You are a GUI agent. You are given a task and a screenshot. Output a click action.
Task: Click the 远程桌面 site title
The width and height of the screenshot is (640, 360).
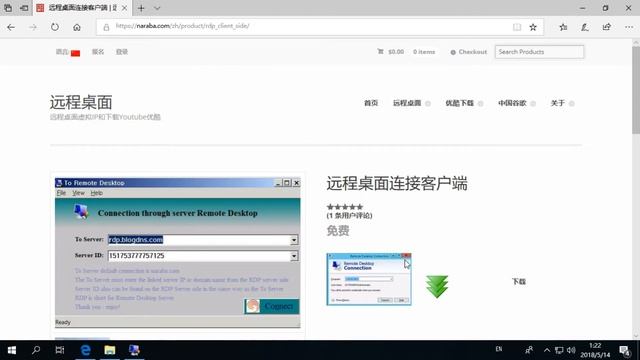81,102
